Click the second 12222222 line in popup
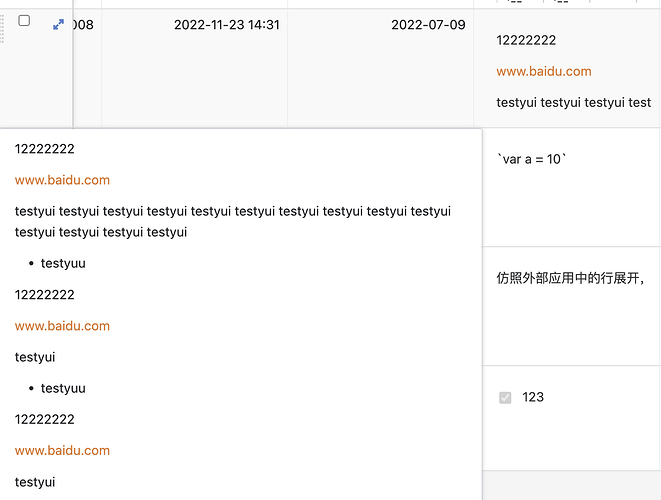Viewport: 661px width, 500px height. (x=45, y=295)
